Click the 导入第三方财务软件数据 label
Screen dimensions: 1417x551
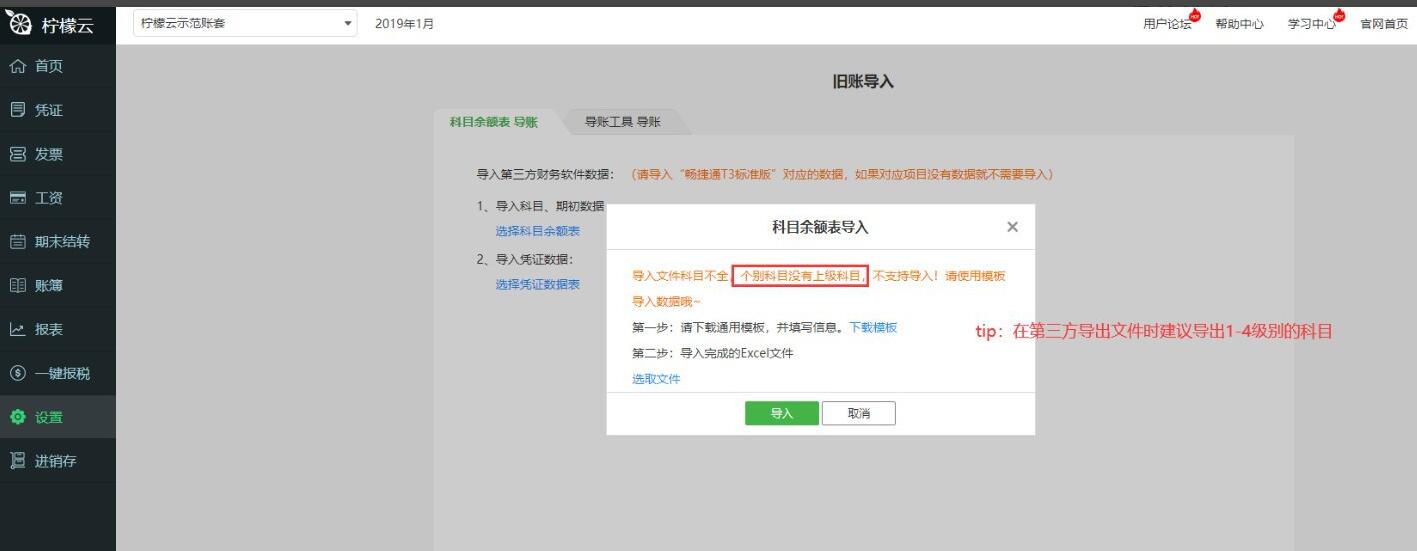548,174
